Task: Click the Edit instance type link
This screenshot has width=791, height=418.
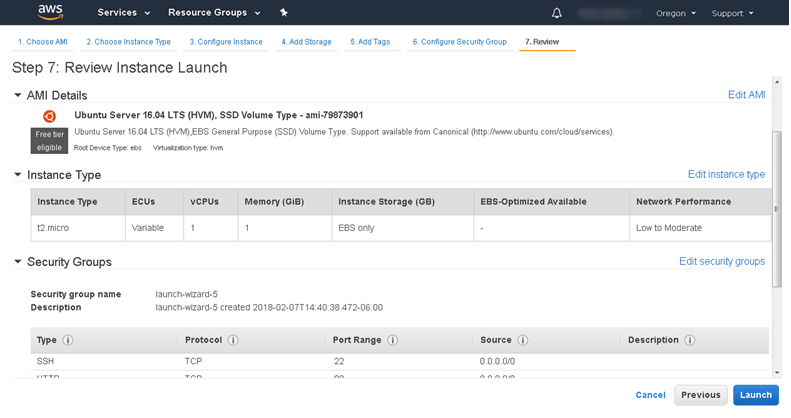Action: pos(726,174)
